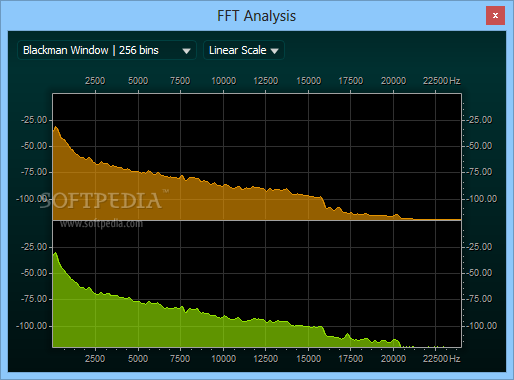Click the top axis 10000 frequency label

click(x=224, y=81)
